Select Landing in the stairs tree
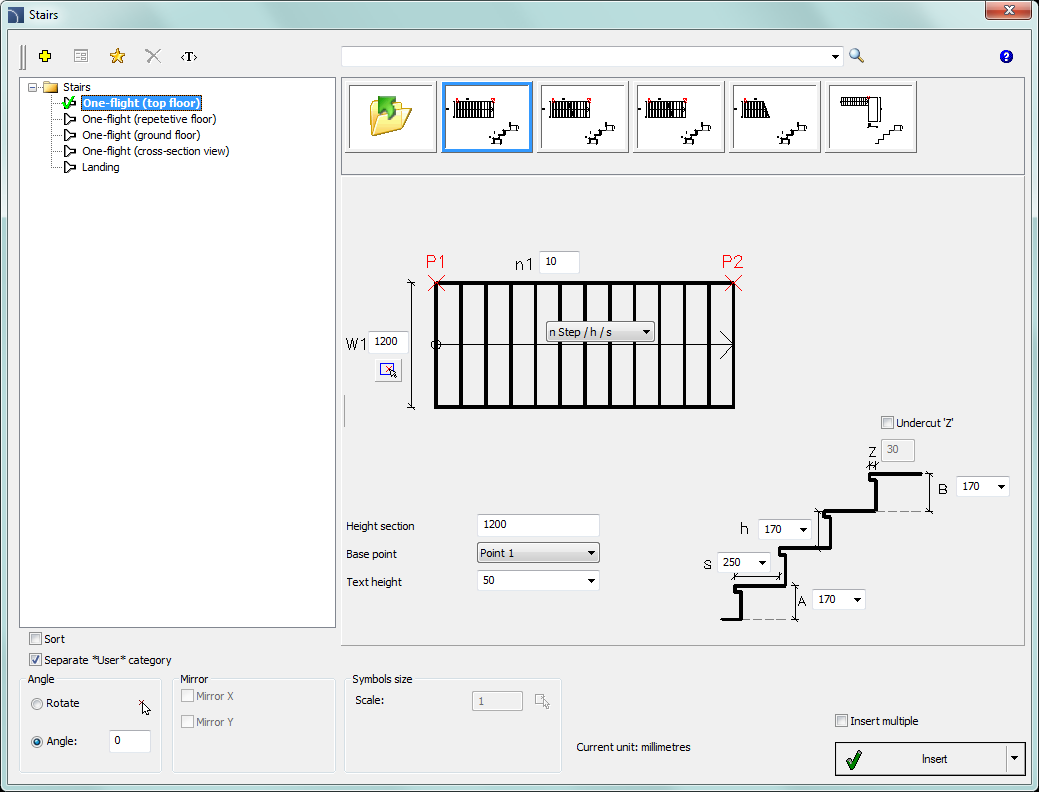The width and height of the screenshot is (1039, 792). [x=101, y=167]
